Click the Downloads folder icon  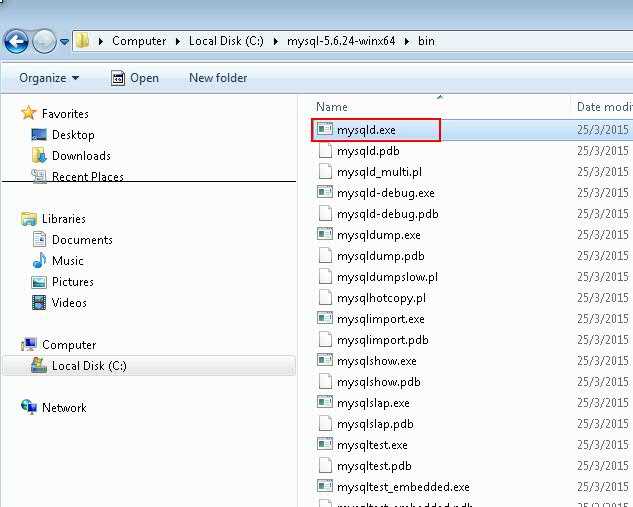(x=39, y=155)
